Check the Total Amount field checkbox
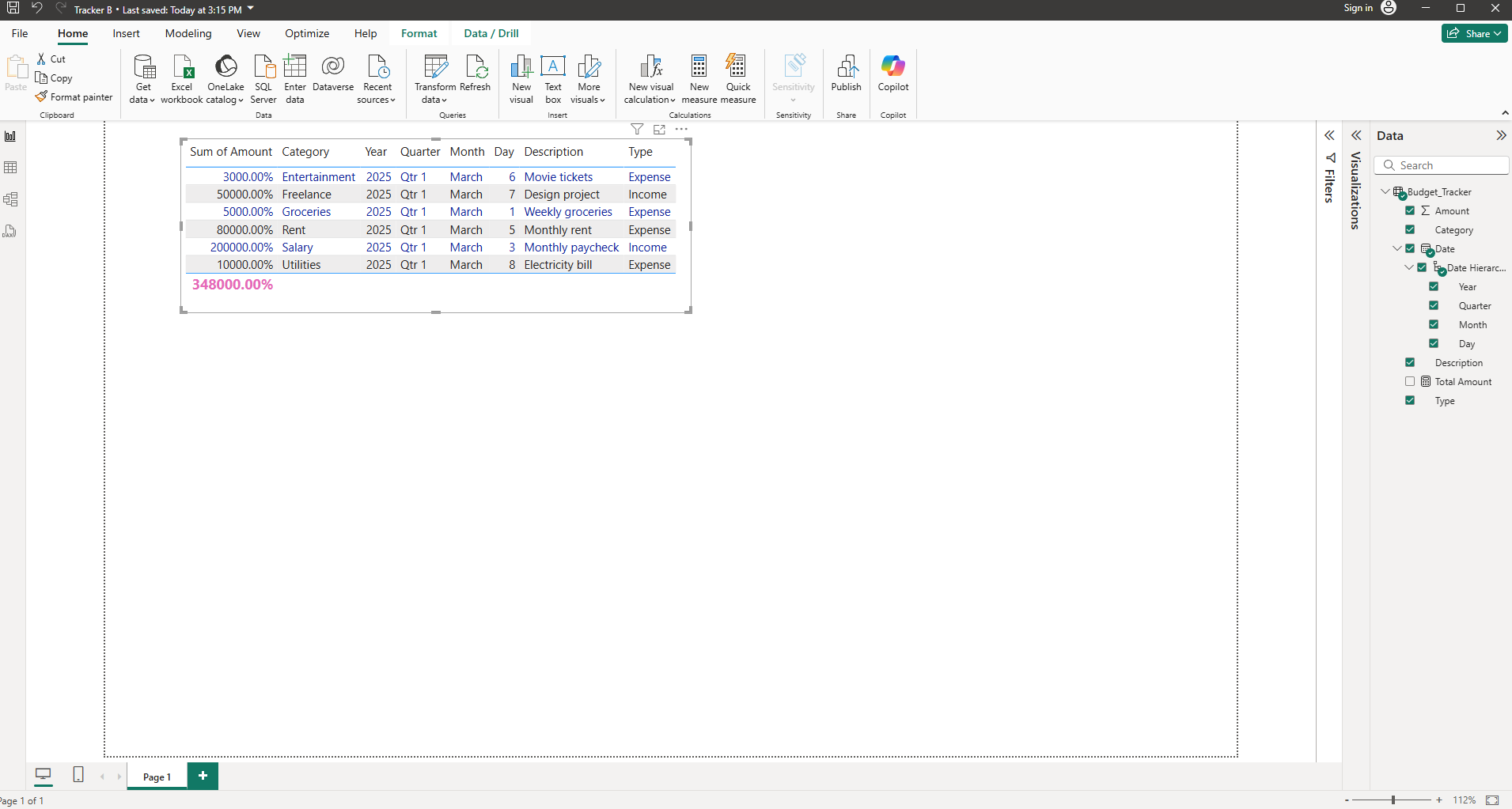Viewport: 1512px width, 809px height. coord(1410,382)
